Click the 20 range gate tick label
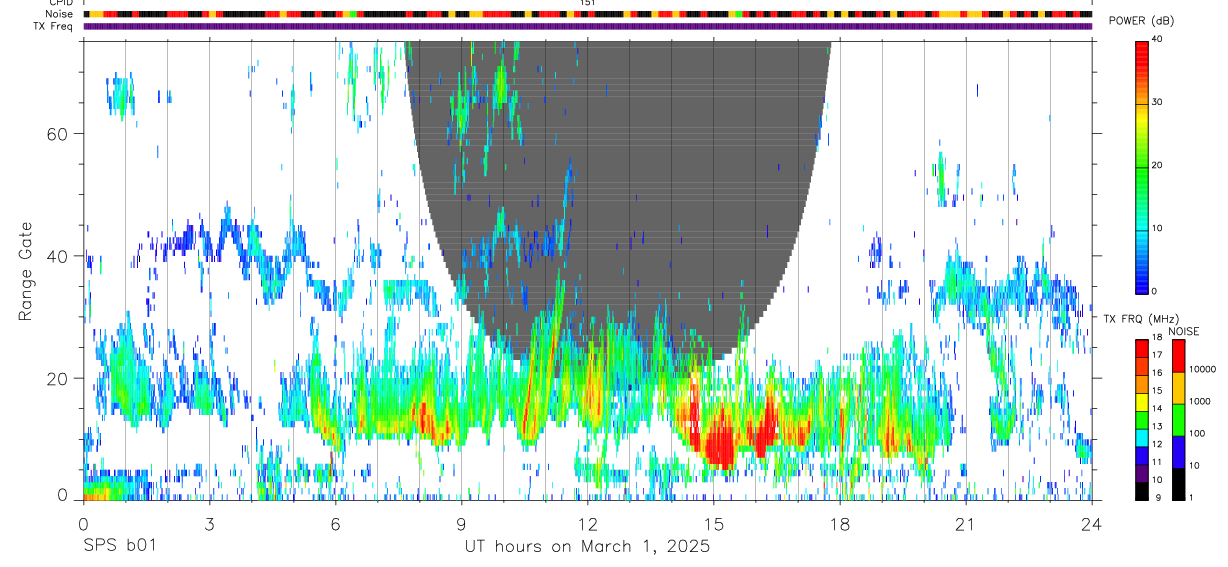The image size is (1228, 567). (56, 378)
